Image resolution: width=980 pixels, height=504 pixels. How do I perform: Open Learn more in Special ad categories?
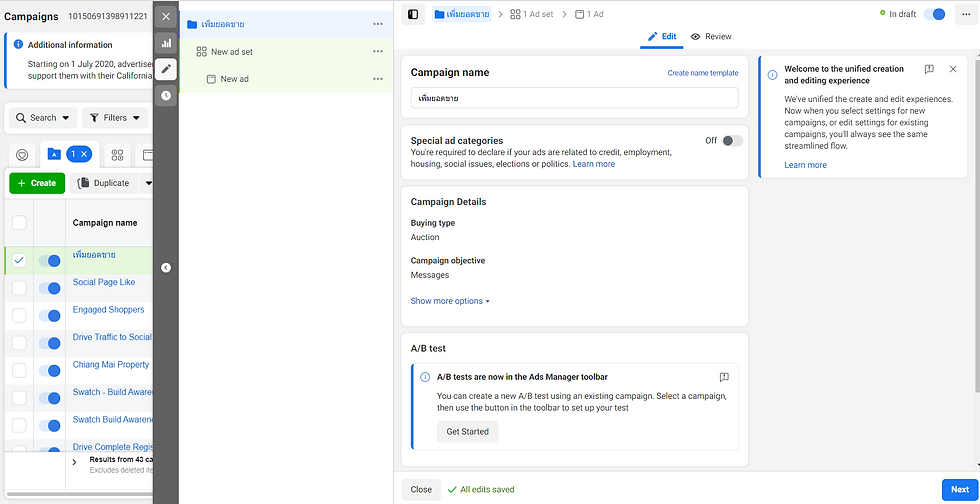click(594, 164)
